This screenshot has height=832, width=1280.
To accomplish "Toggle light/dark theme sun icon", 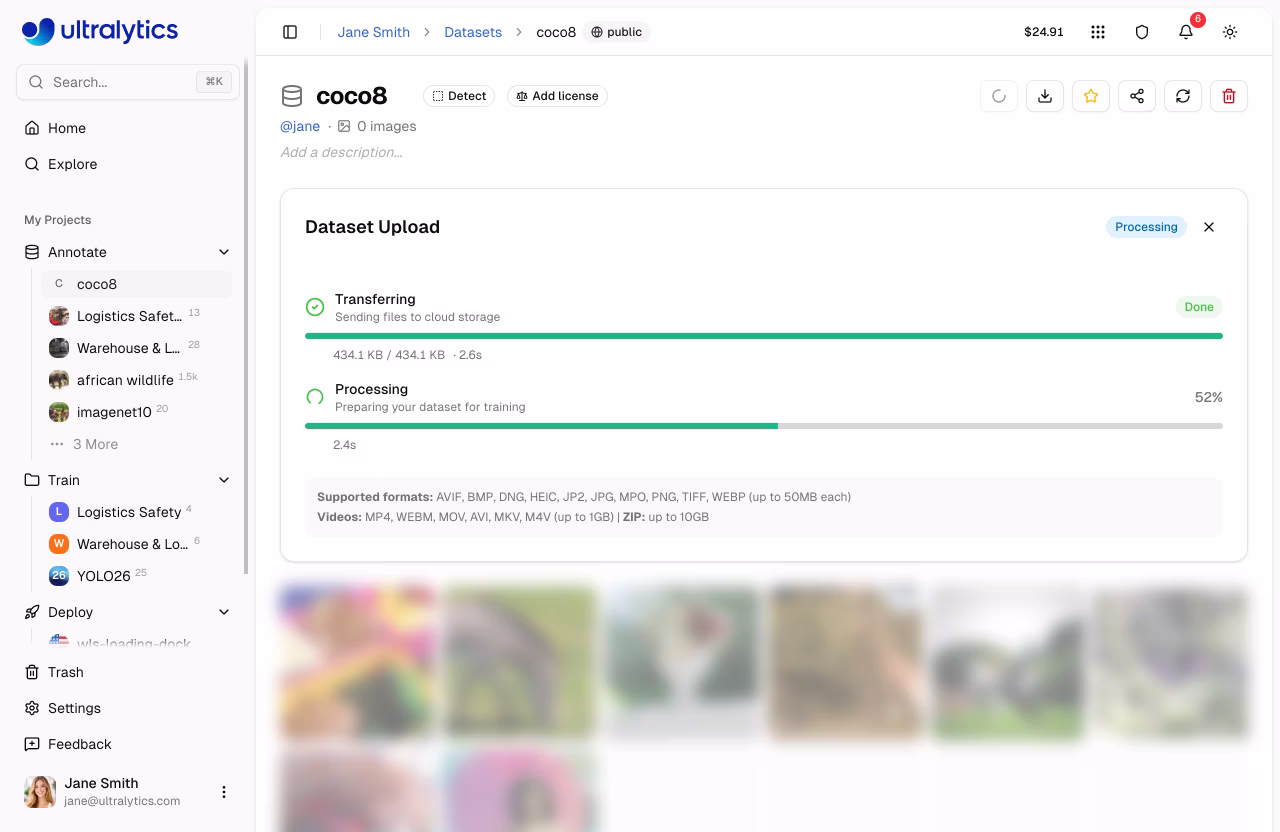I will click(1230, 32).
